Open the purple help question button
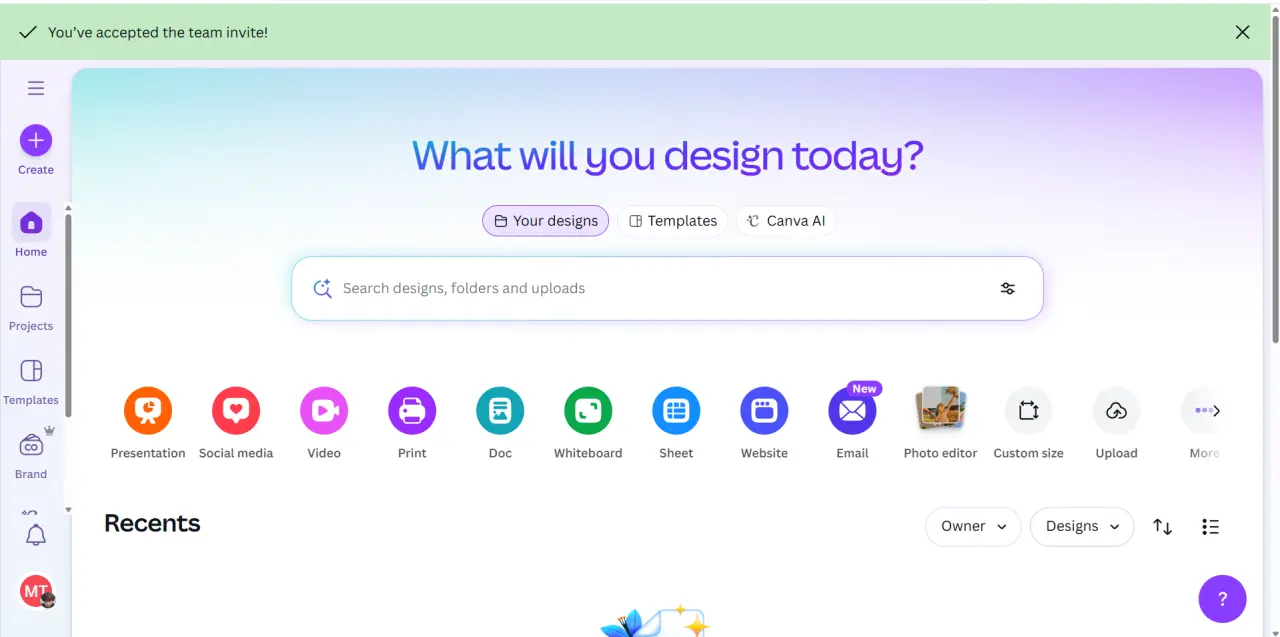This screenshot has width=1280, height=637. (1222, 599)
